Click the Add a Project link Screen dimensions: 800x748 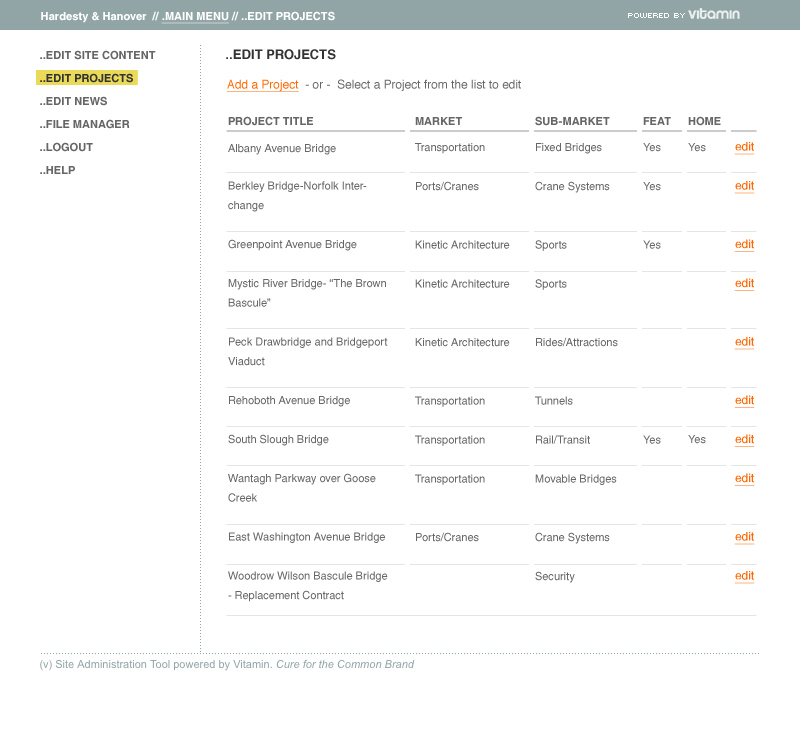[x=263, y=85]
